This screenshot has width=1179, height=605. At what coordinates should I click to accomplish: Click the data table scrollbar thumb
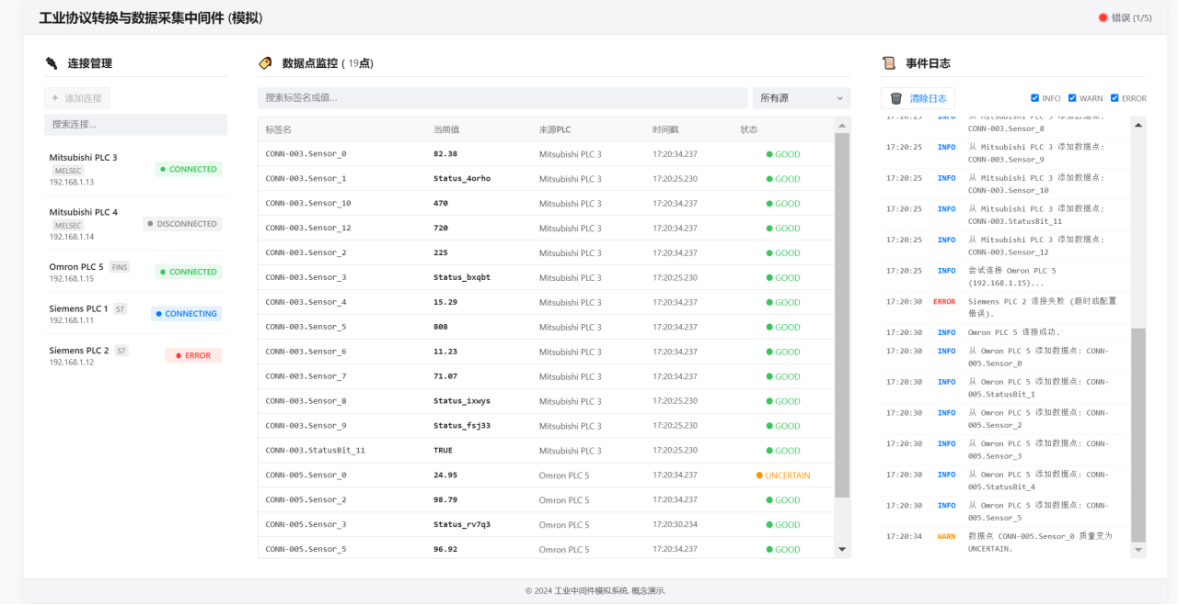842,316
